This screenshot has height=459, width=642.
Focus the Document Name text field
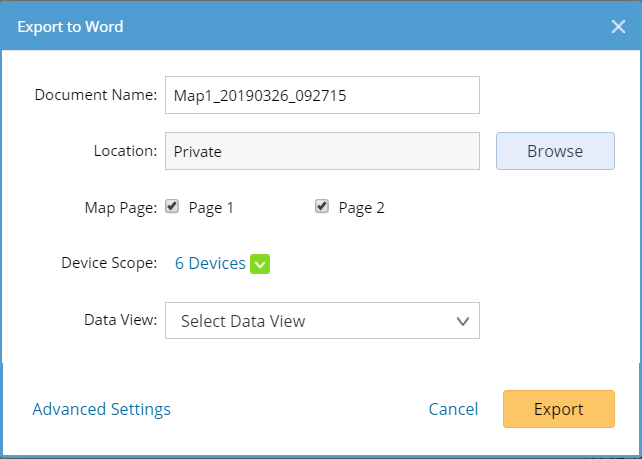tap(322, 95)
